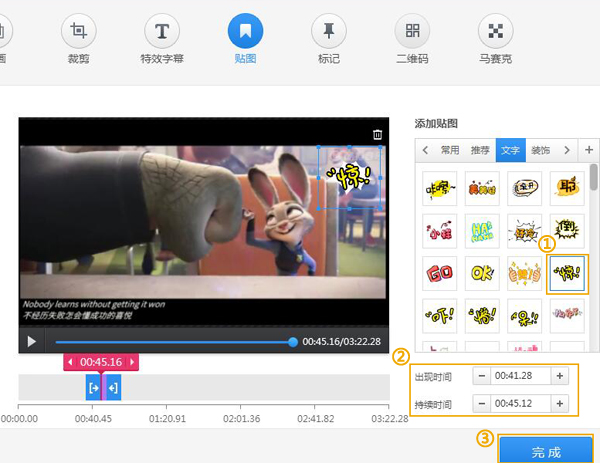Choose the 咔嚓~ sticker
600x463 pixels.
point(440,189)
